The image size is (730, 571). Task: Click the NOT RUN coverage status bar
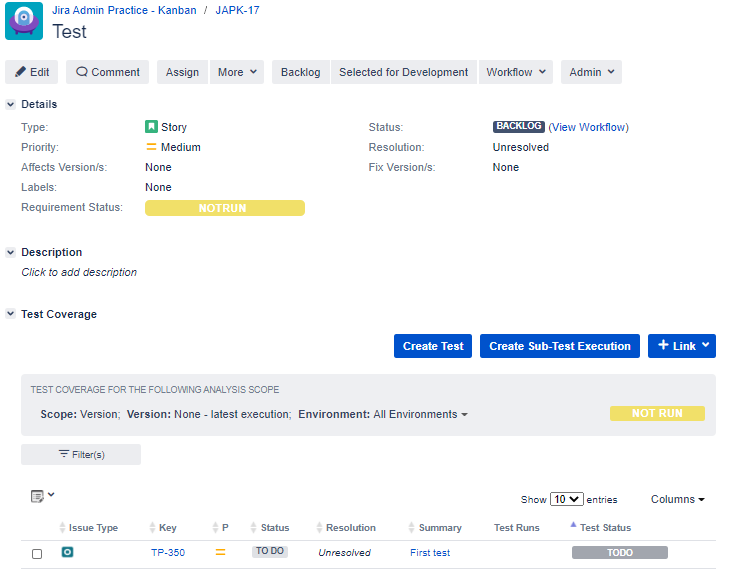point(657,414)
